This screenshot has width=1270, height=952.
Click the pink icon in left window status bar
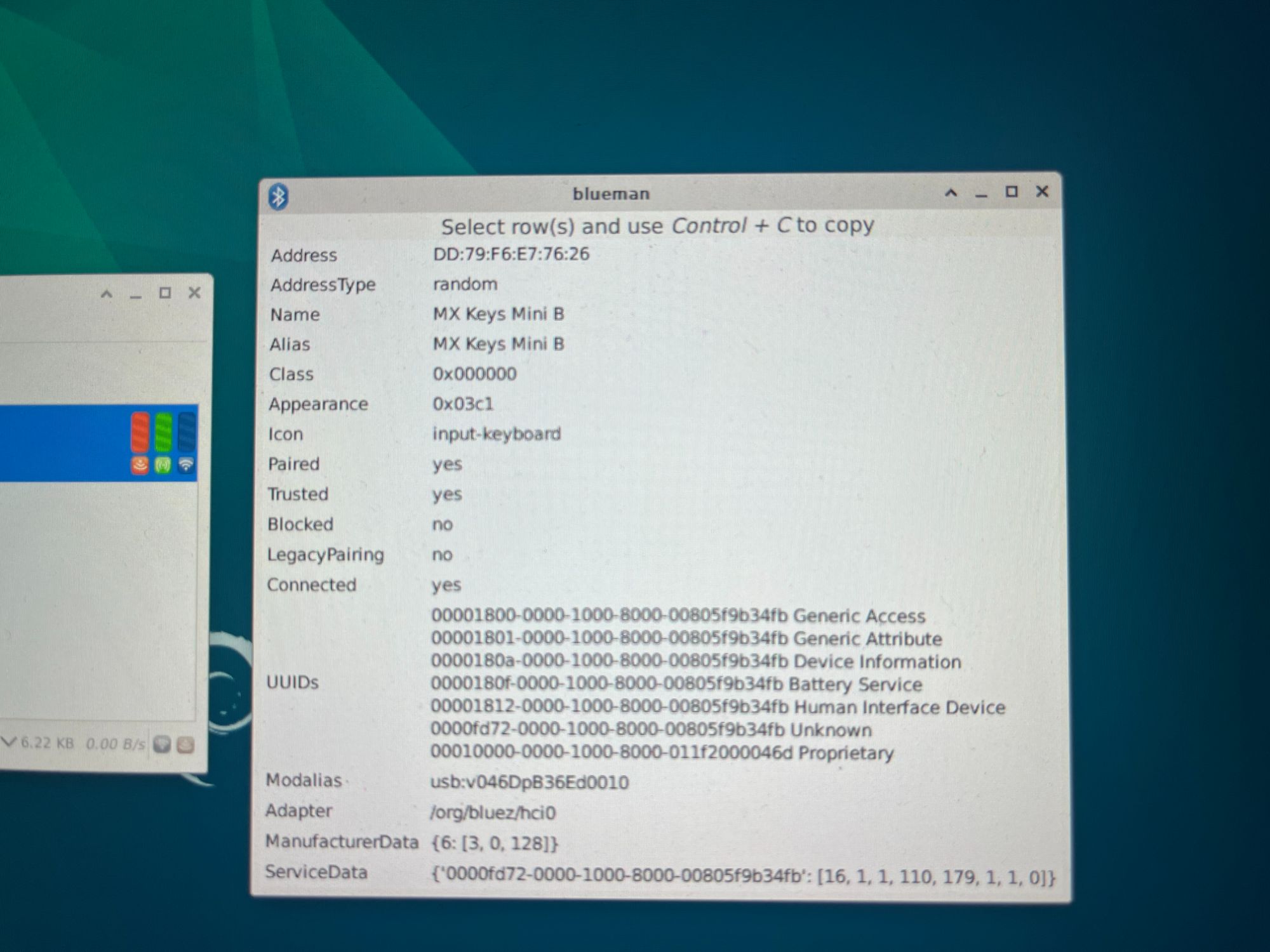coord(185,744)
